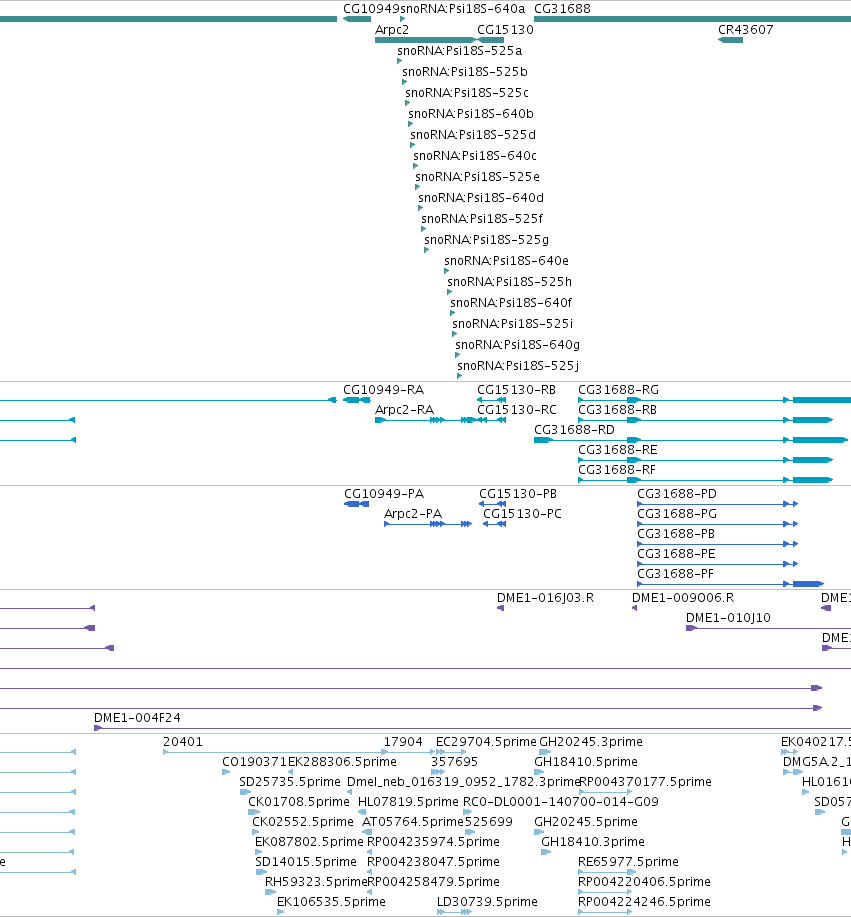This screenshot has height=917, width=851.
Task: Select the Arpc2 gene label
Action: click(392, 30)
